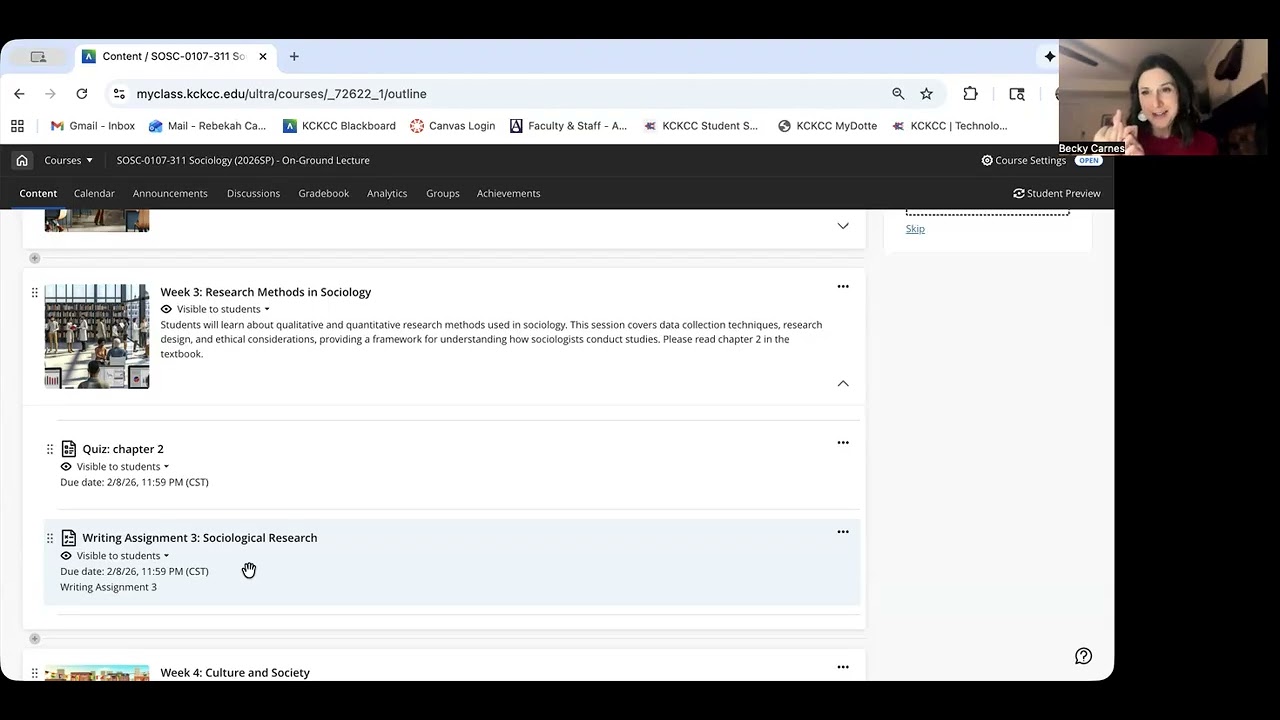Open the Faculty & Staff bookmark
Viewport: 1280px width, 720px height.
click(568, 126)
